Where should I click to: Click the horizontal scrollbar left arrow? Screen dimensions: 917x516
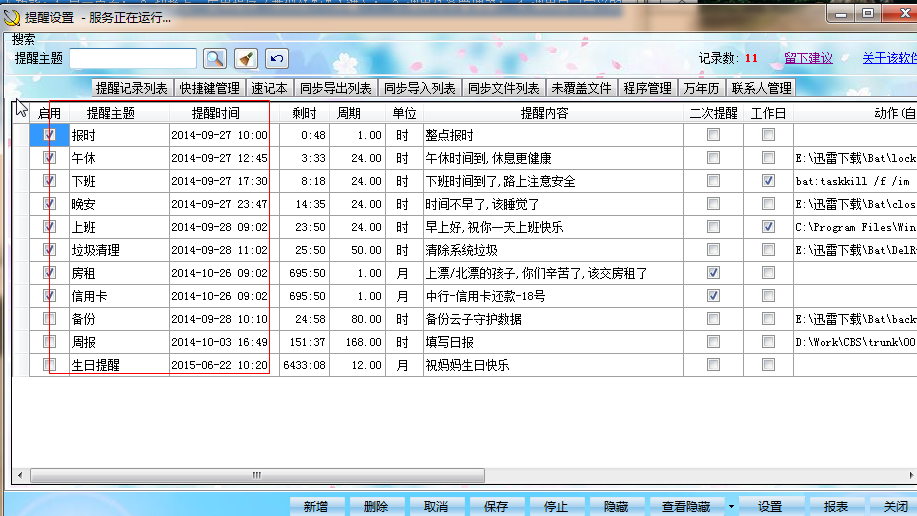(20, 475)
